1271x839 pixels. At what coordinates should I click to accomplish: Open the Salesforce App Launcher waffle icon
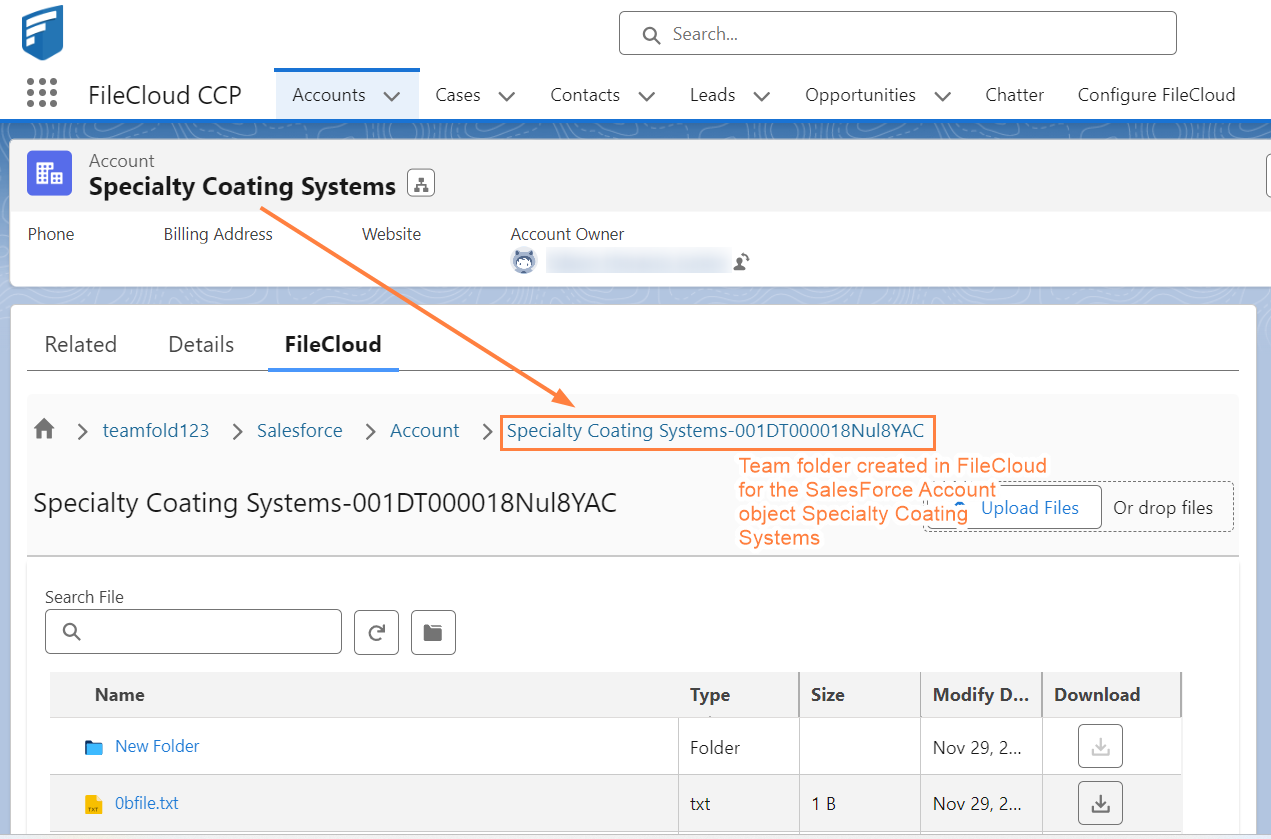41,93
